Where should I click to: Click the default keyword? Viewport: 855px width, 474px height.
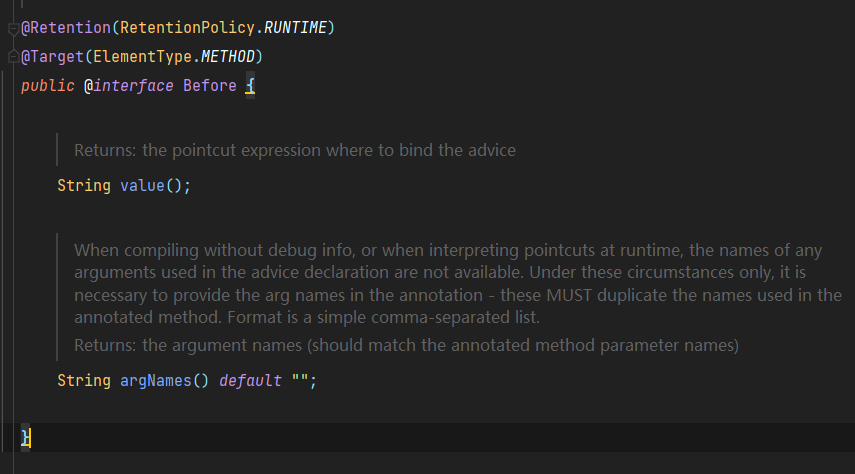click(x=250, y=381)
